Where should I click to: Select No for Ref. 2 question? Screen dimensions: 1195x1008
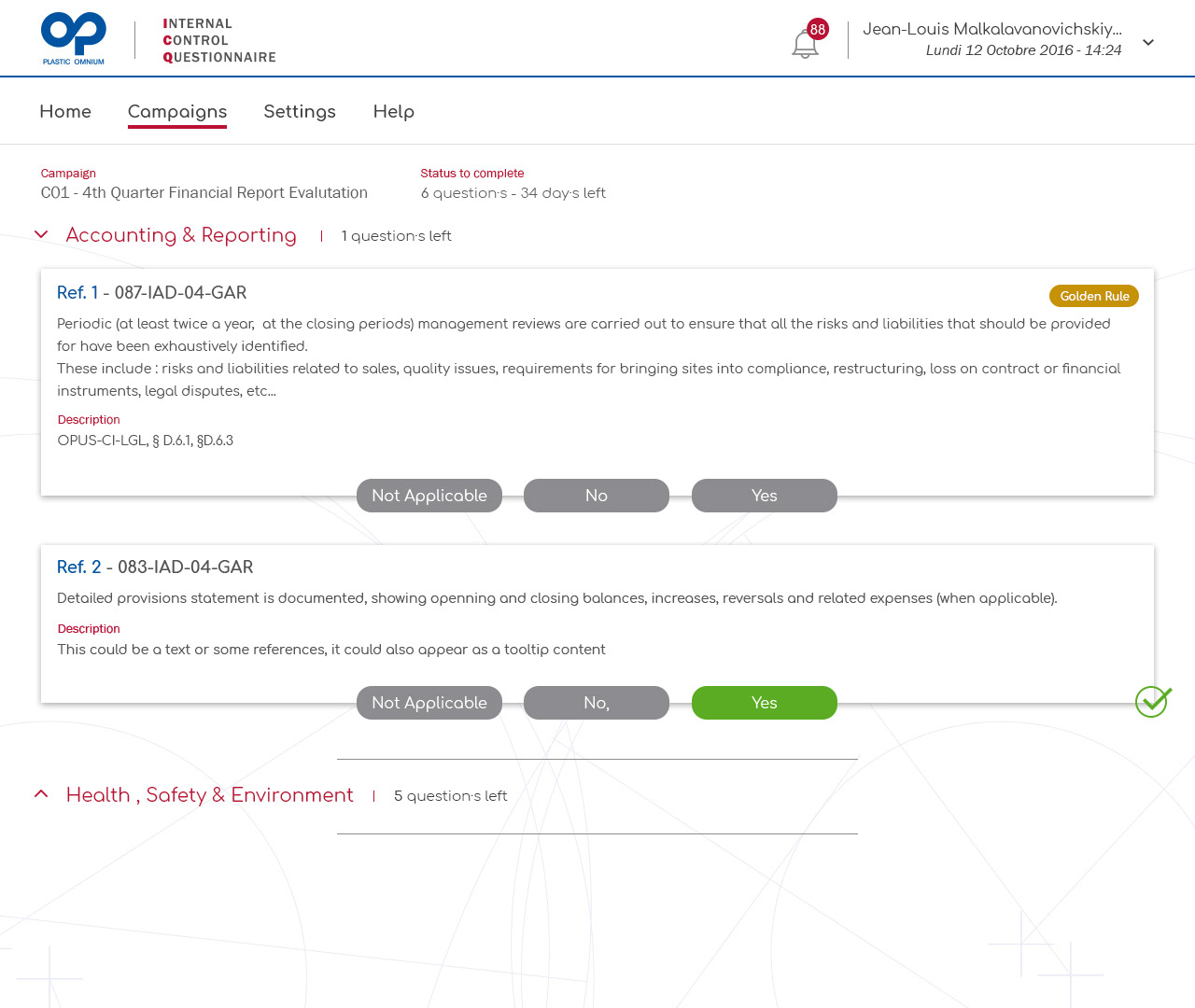tap(596, 703)
